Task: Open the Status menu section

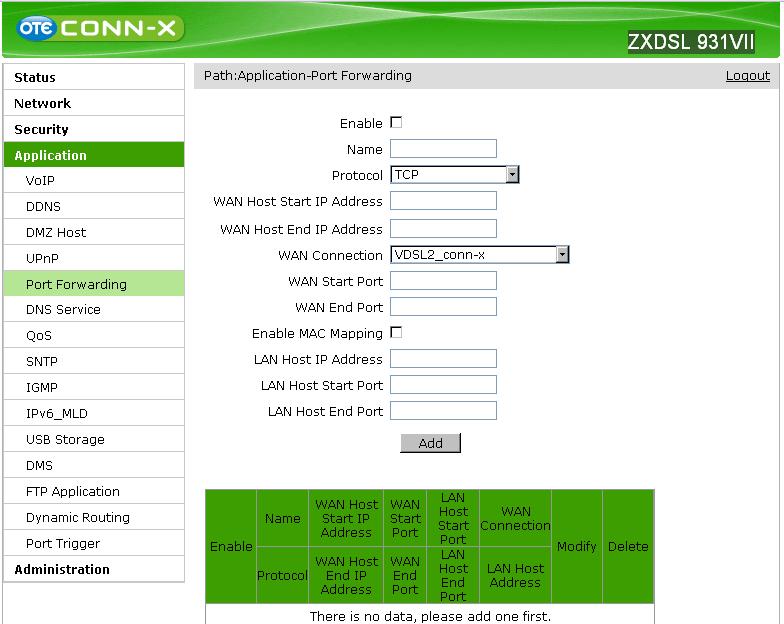Action: 94,77
